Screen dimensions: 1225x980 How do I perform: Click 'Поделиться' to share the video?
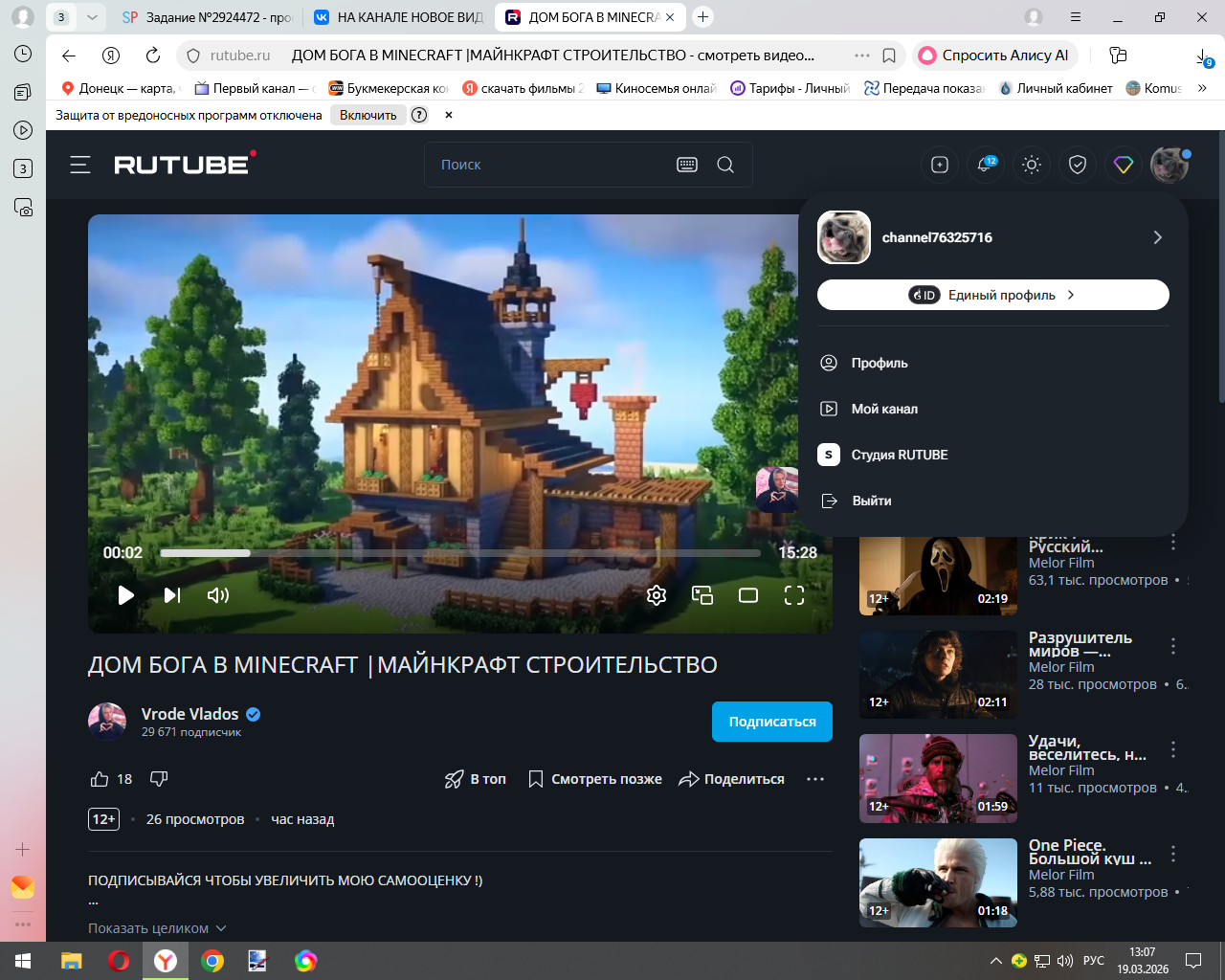[732, 779]
